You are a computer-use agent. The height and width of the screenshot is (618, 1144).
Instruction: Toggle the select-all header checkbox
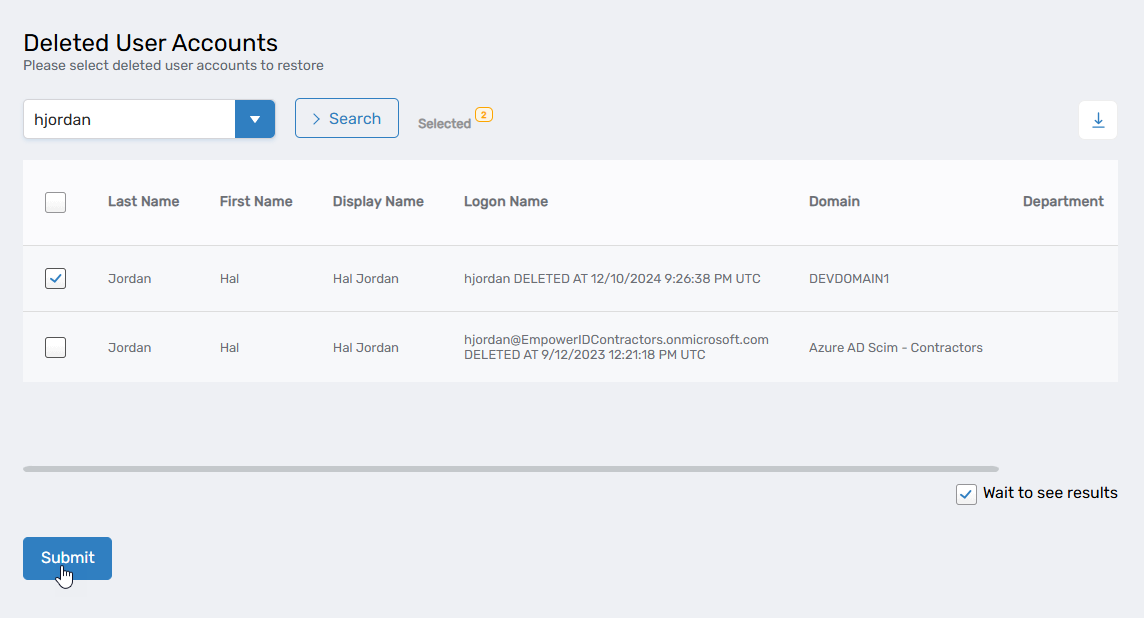coord(56,202)
